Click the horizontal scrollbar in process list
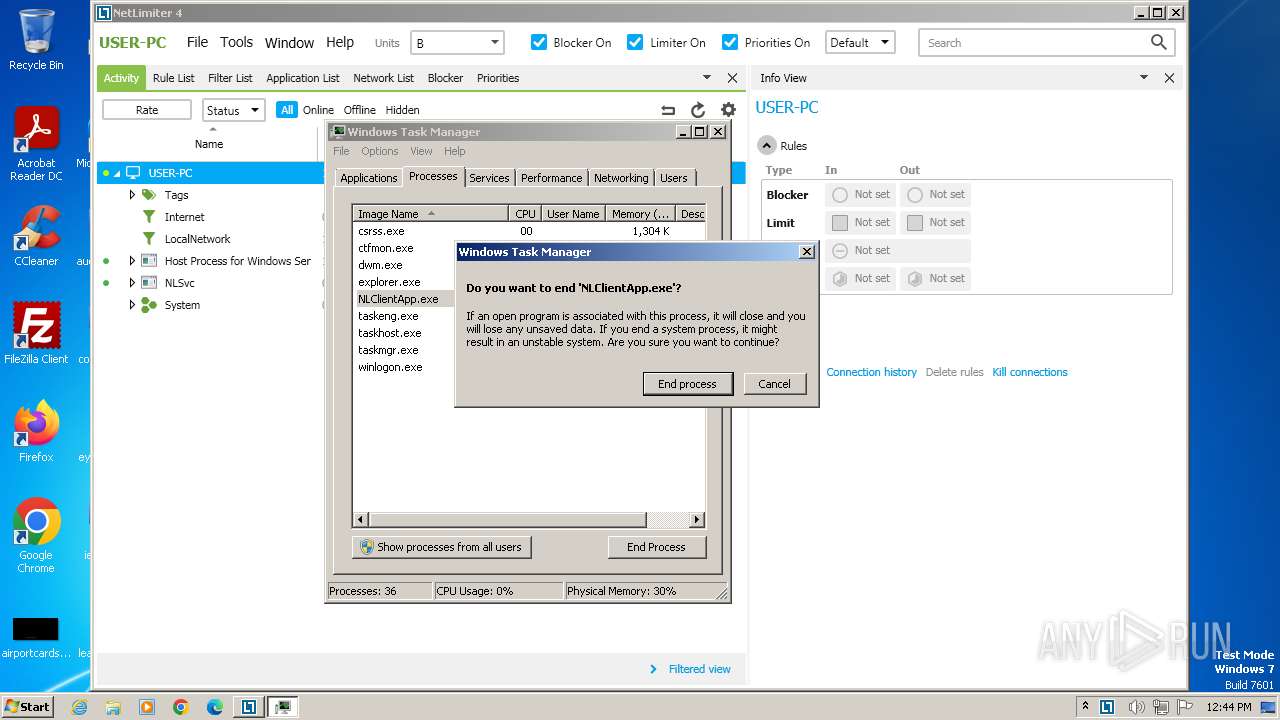Image resolution: width=1280 pixels, height=720 pixels. 530,520
